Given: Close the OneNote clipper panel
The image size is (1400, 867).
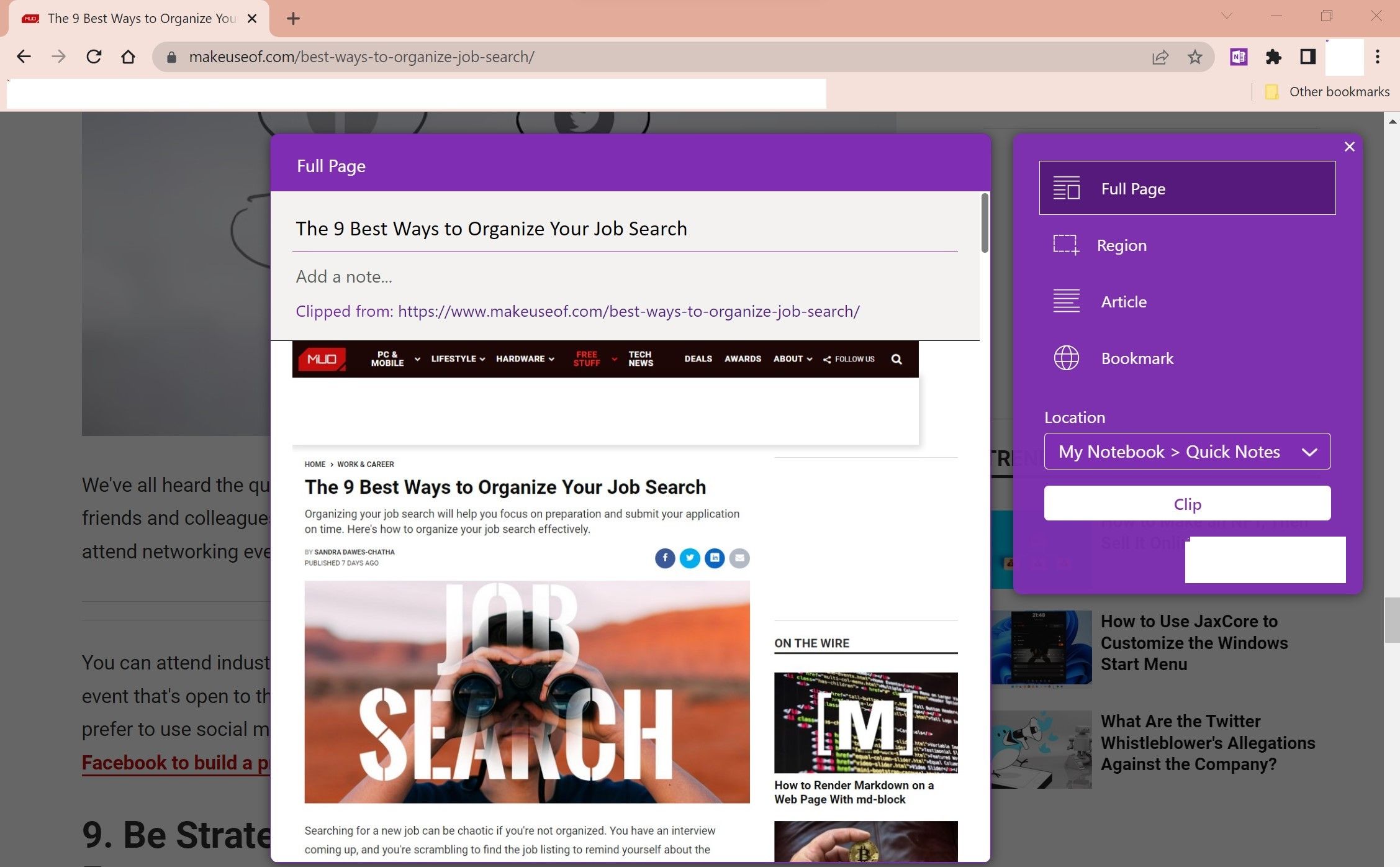Looking at the screenshot, I should tap(1349, 147).
